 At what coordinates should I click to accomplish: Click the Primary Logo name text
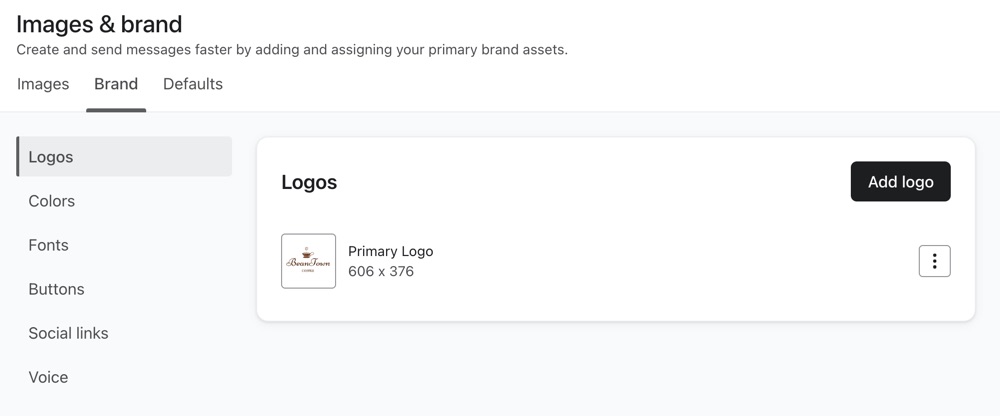pyautogui.click(x=390, y=251)
